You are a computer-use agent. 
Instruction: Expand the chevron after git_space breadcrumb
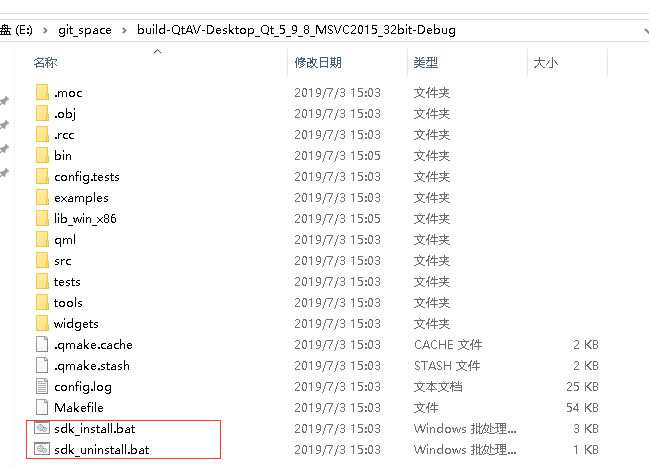coord(124,31)
